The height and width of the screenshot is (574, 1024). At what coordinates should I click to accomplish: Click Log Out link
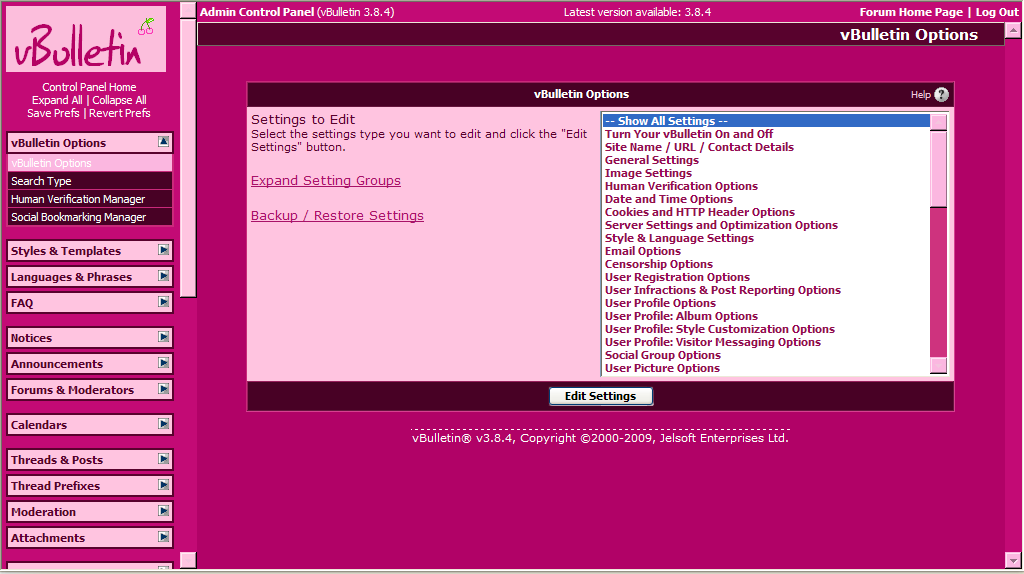[997, 12]
